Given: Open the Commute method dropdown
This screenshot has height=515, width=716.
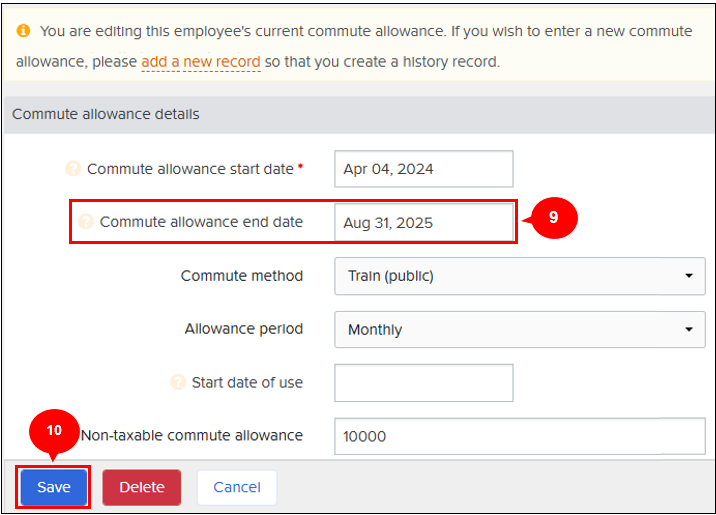Looking at the screenshot, I should (520, 276).
